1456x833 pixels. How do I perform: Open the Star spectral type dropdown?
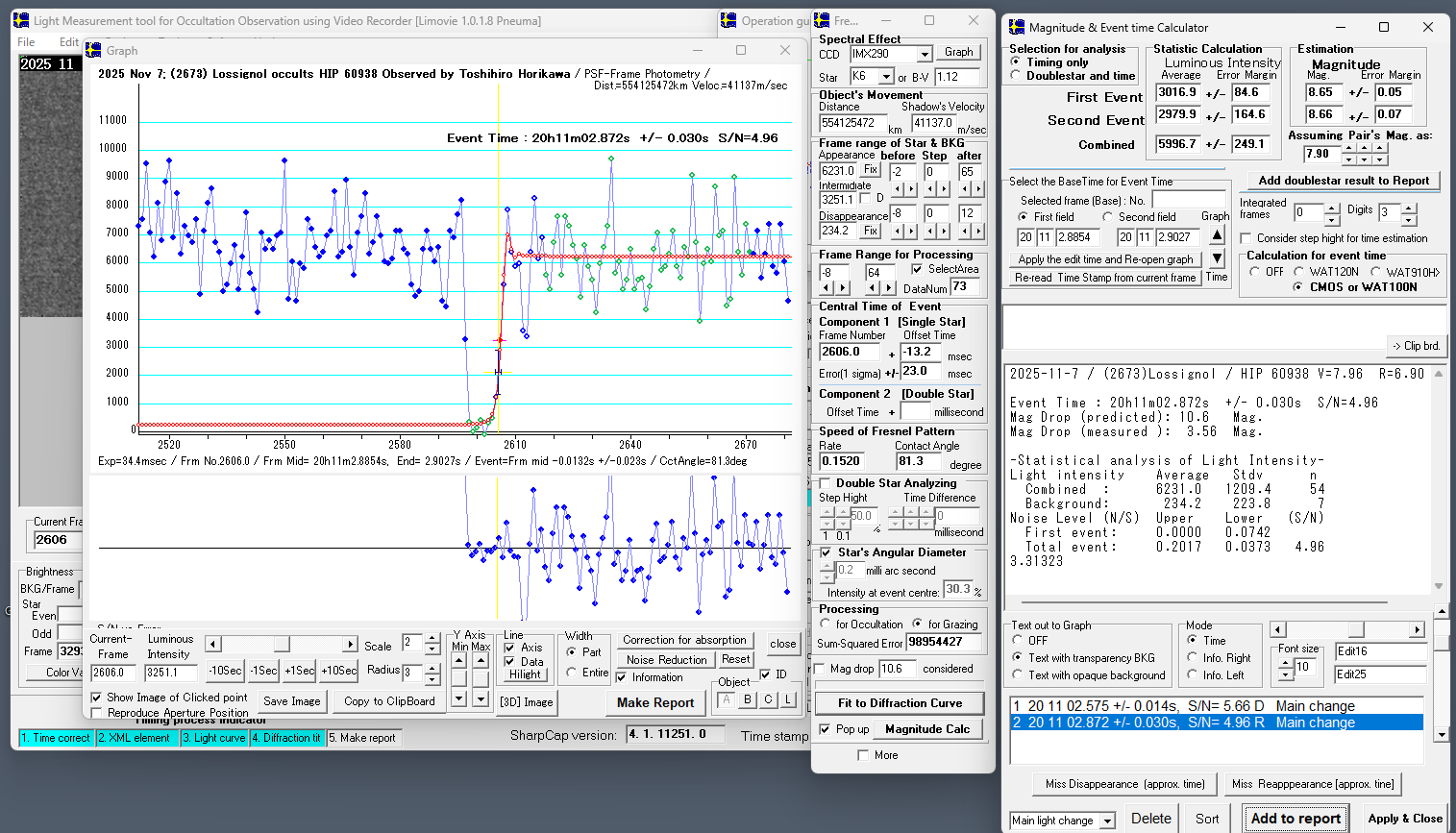885,77
